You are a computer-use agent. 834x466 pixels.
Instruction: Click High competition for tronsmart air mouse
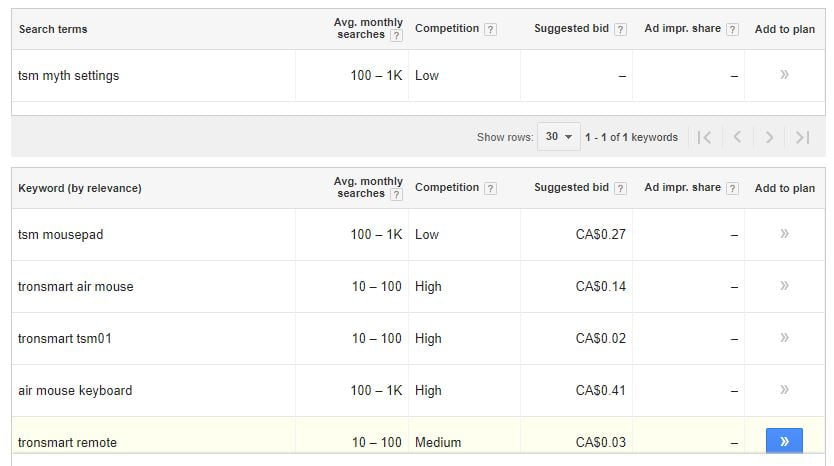coord(428,287)
